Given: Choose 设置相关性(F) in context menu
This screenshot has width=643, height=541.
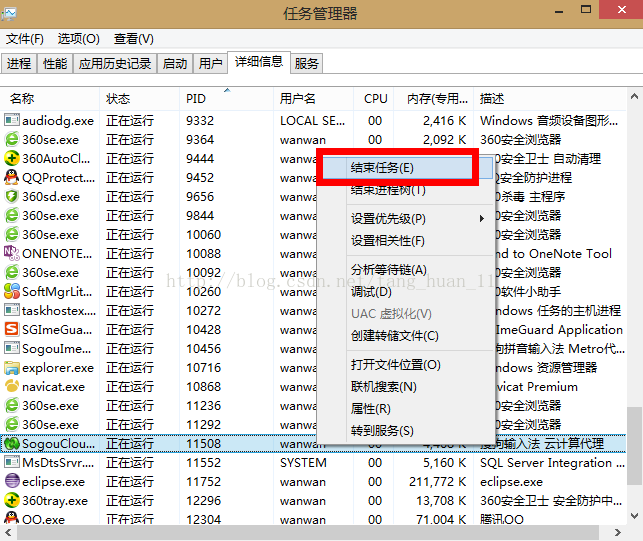Looking at the screenshot, I should 420,241.
